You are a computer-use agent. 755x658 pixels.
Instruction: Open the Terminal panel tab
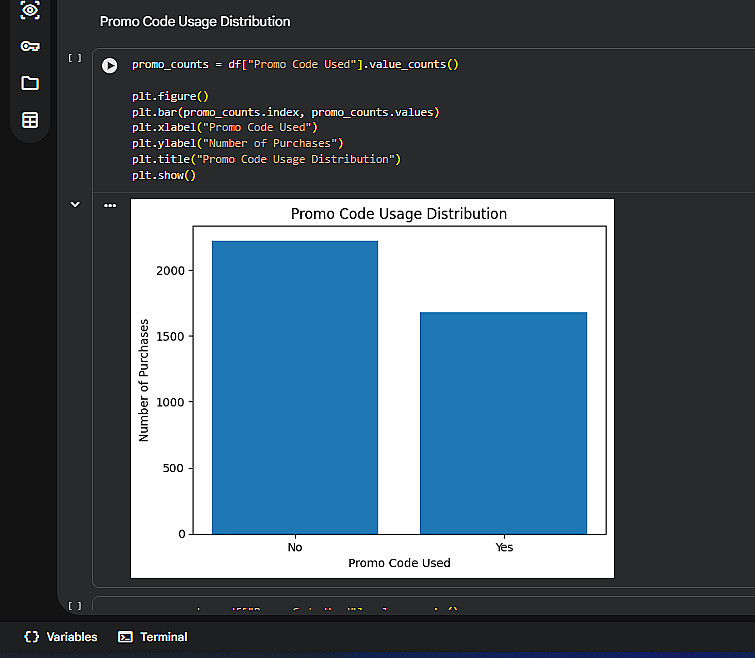pyautogui.click(x=163, y=637)
